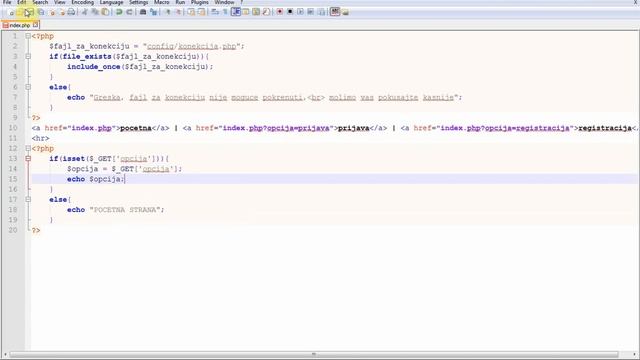The height and width of the screenshot is (360, 640).
Task: Click the horizontal scrollbar right arrow
Action: pos(635,354)
